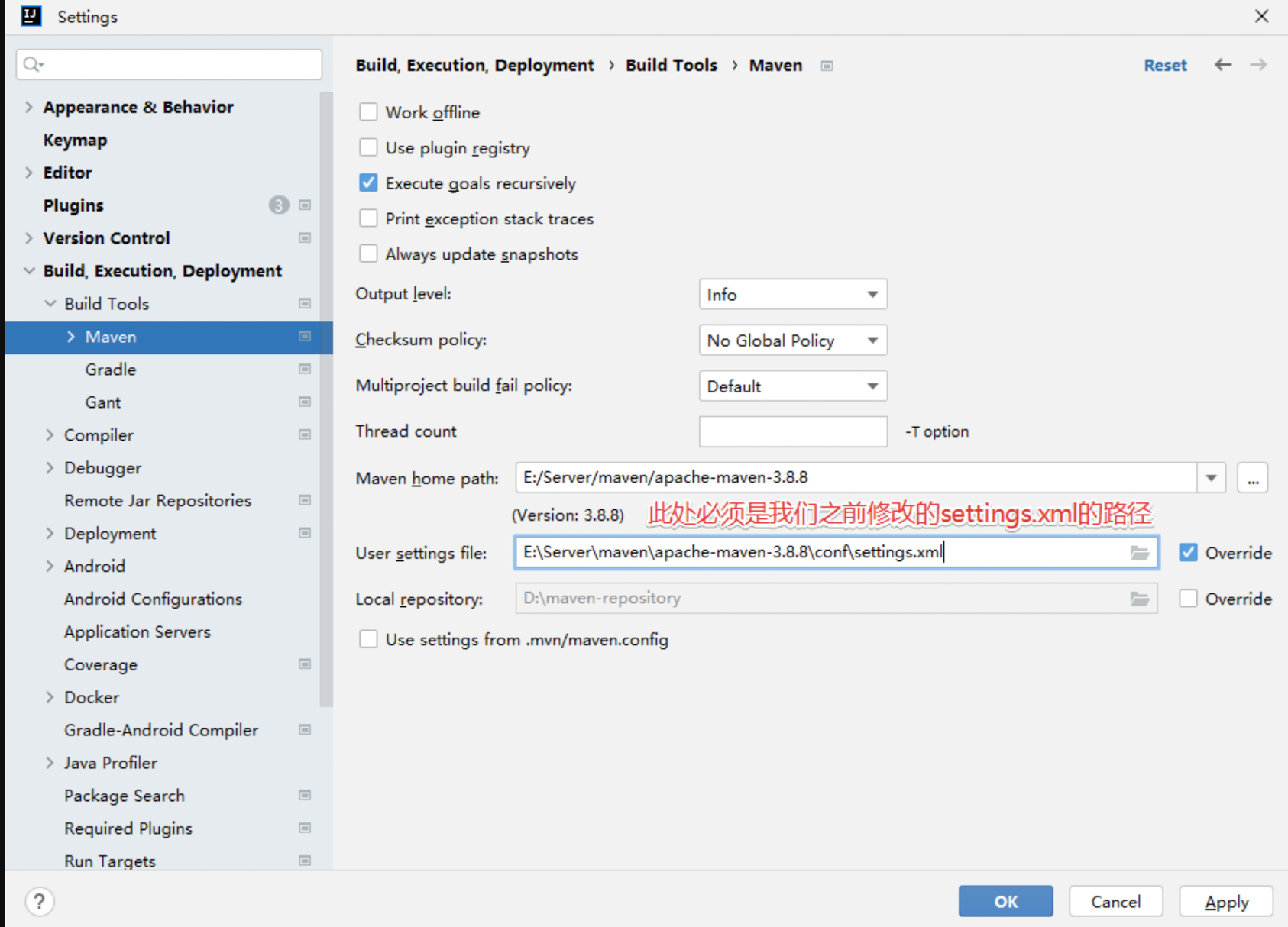Expand the Editor section
Viewport: 1288px width, 927px height.
tap(29, 173)
